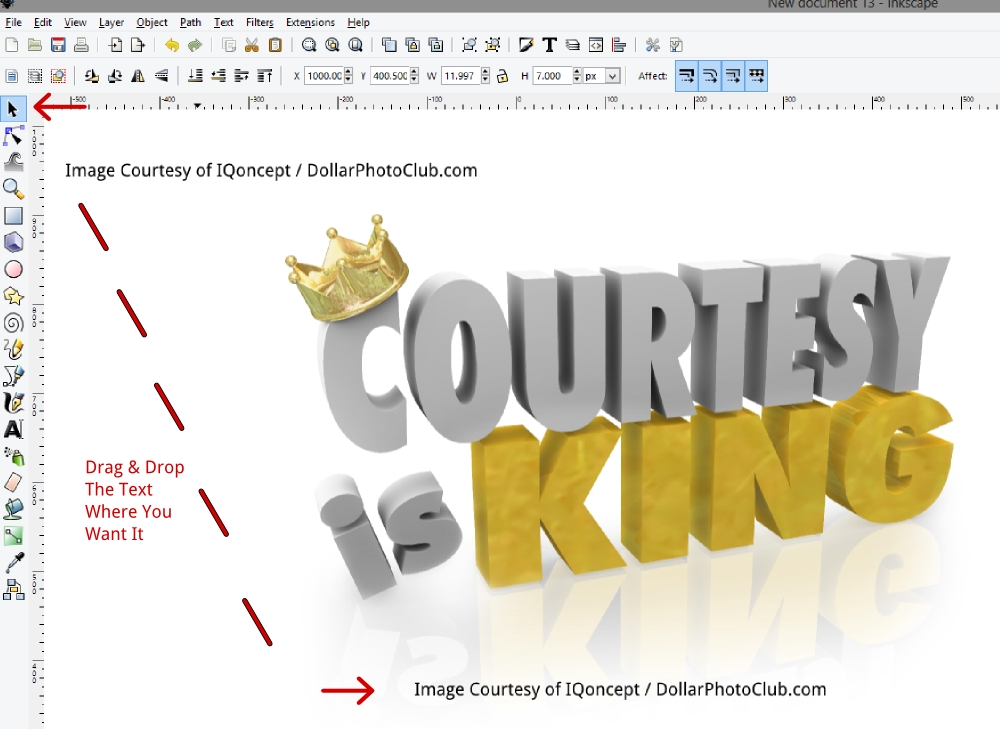This screenshot has height=729, width=1000.
Task: Select the Spray tool
Action: [13, 456]
